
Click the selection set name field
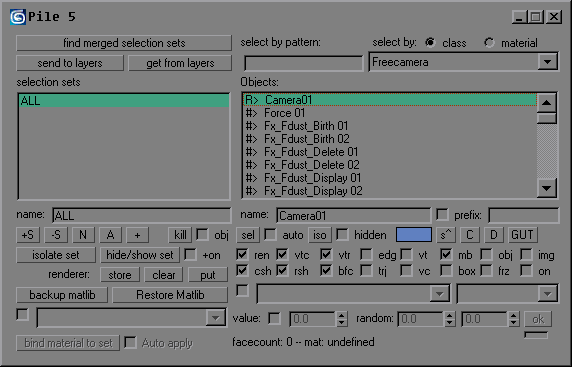coord(142,216)
